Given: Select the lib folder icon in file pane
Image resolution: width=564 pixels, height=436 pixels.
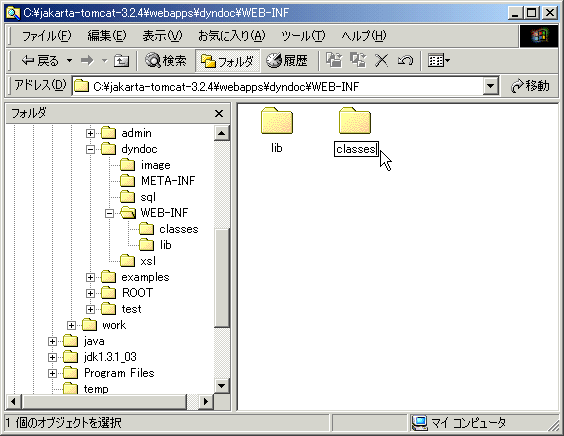Looking at the screenshot, I should pyautogui.click(x=277, y=121).
